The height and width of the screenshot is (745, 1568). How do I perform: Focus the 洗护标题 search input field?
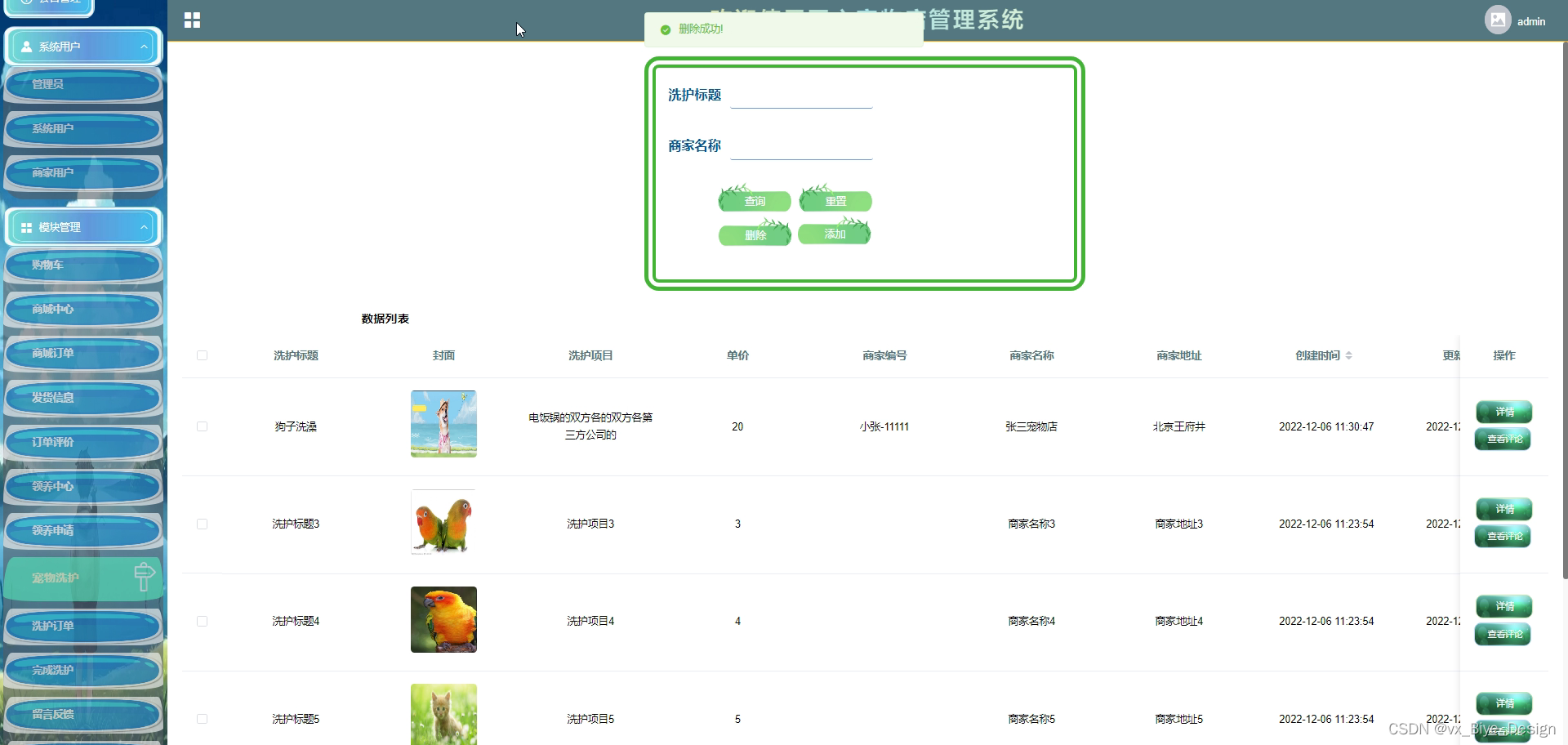(x=801, y=96)
